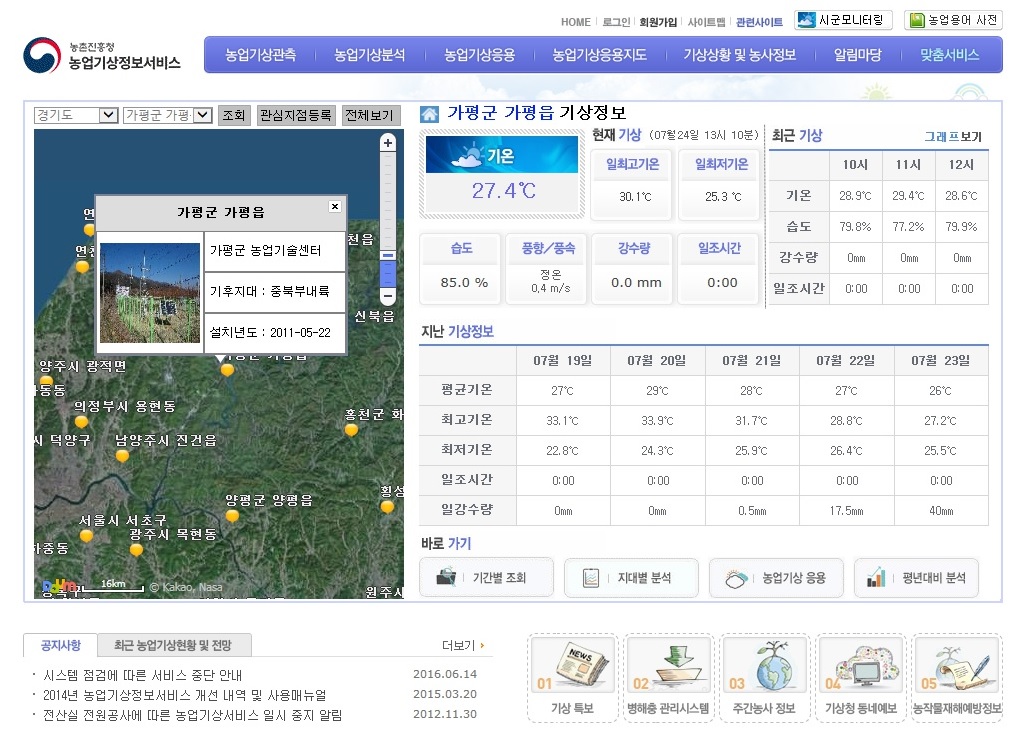Click 관련사이트 link
The image size is (1027, 737).
tap(759, 22)
